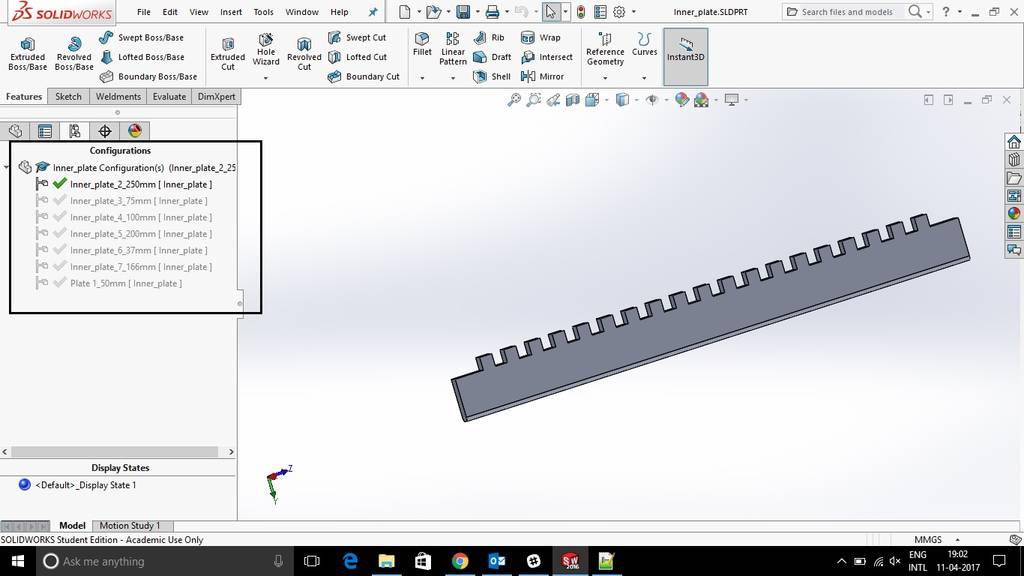The image size is (1024, 576).
Task: Expand the Reference Geometry dropdown arrow
Action: pos(605,78)
